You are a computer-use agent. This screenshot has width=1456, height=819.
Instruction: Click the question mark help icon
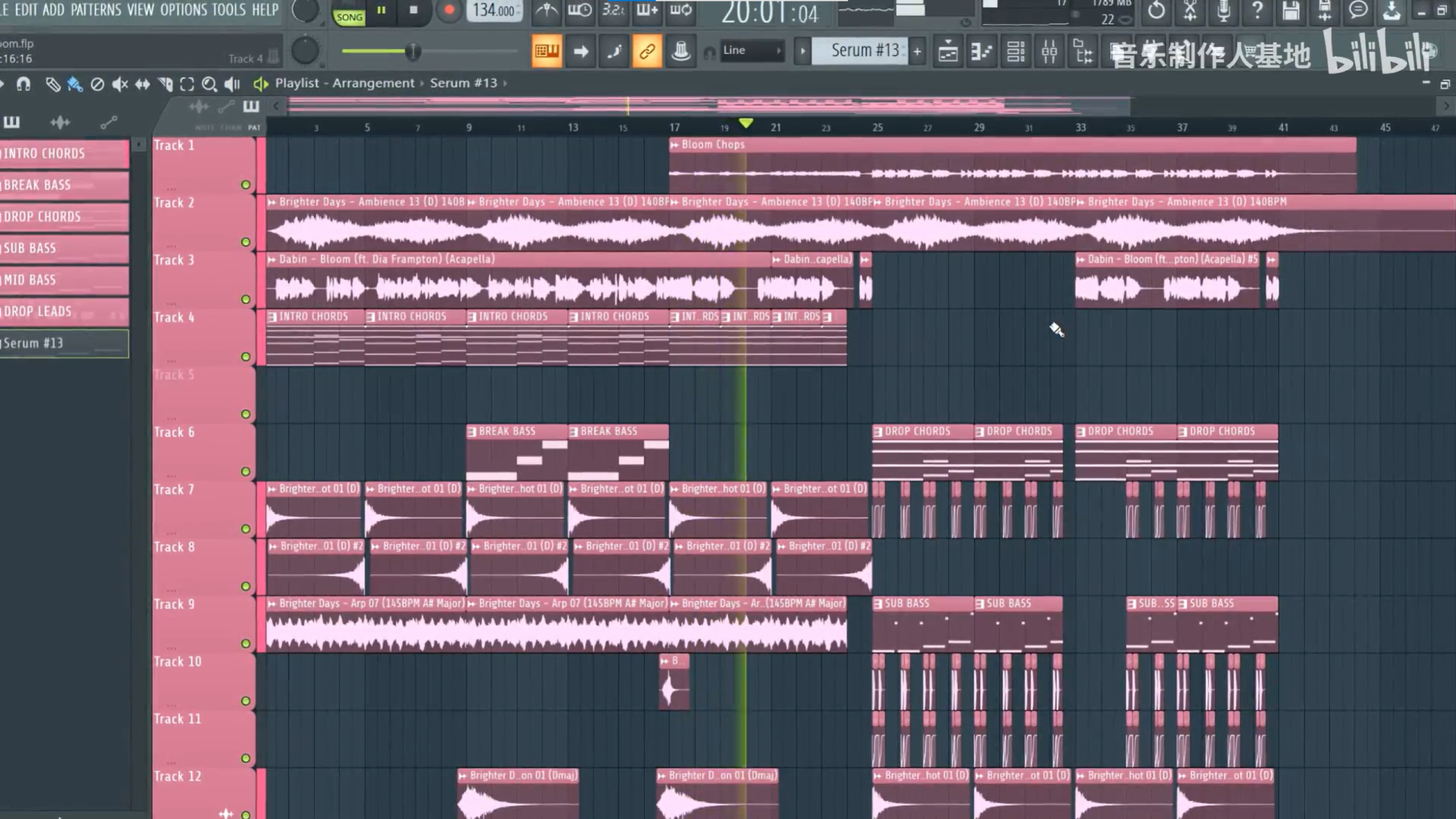coord(1257,11)
